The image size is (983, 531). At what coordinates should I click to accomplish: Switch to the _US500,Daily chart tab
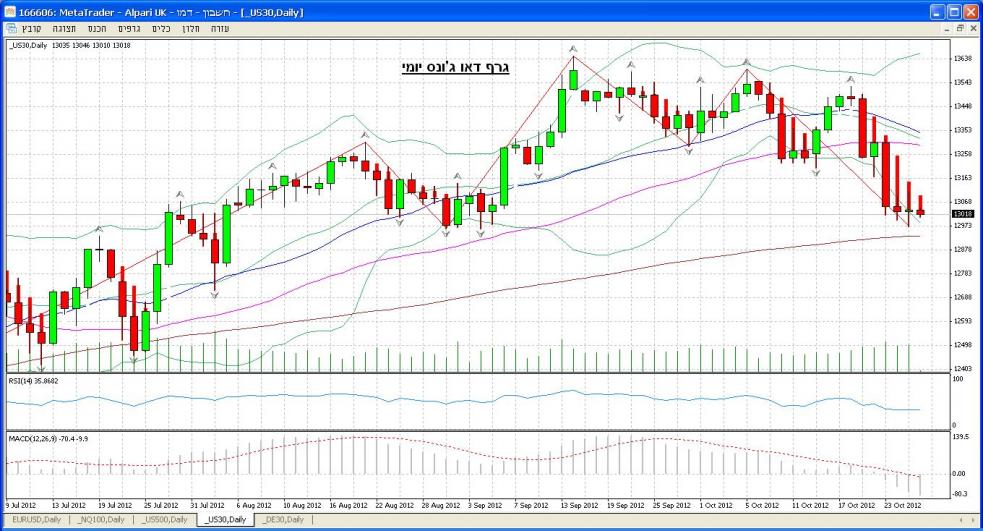[x=166, y=520]
